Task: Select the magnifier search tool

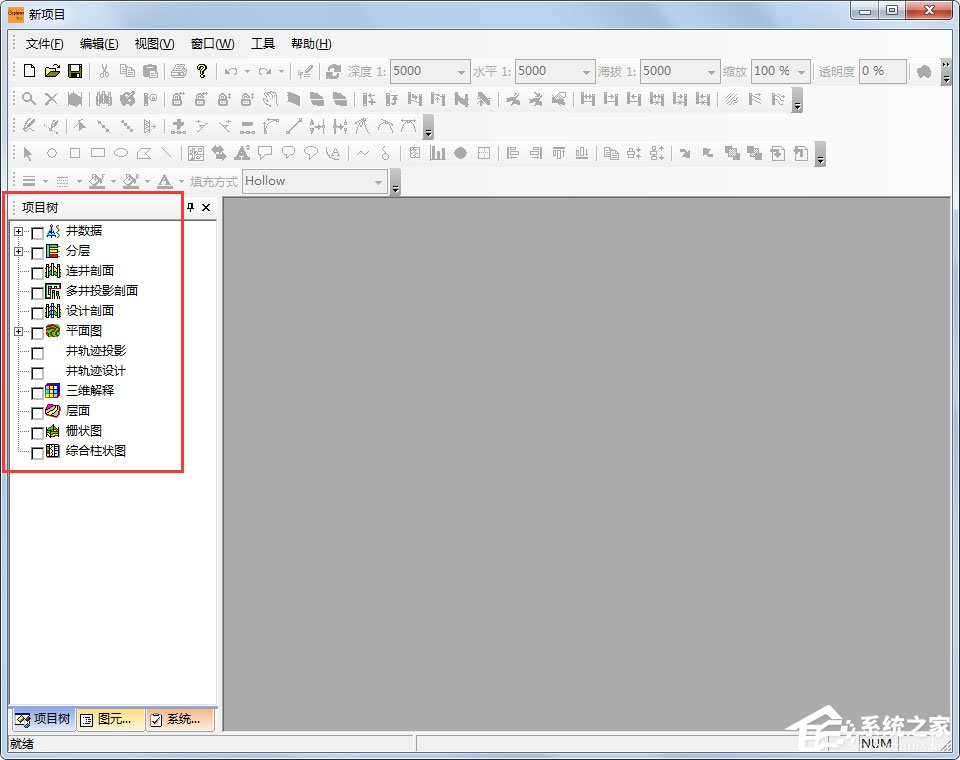Action: (29, 99)
